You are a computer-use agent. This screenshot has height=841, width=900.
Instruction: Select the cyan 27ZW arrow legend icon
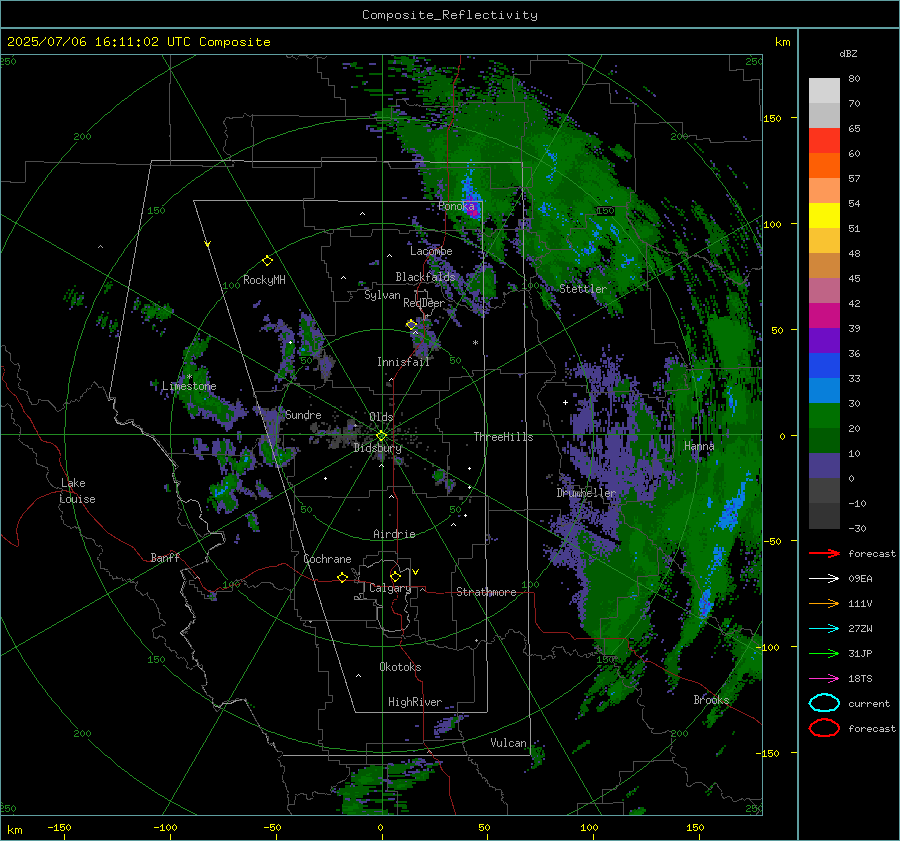pos(824,629)
